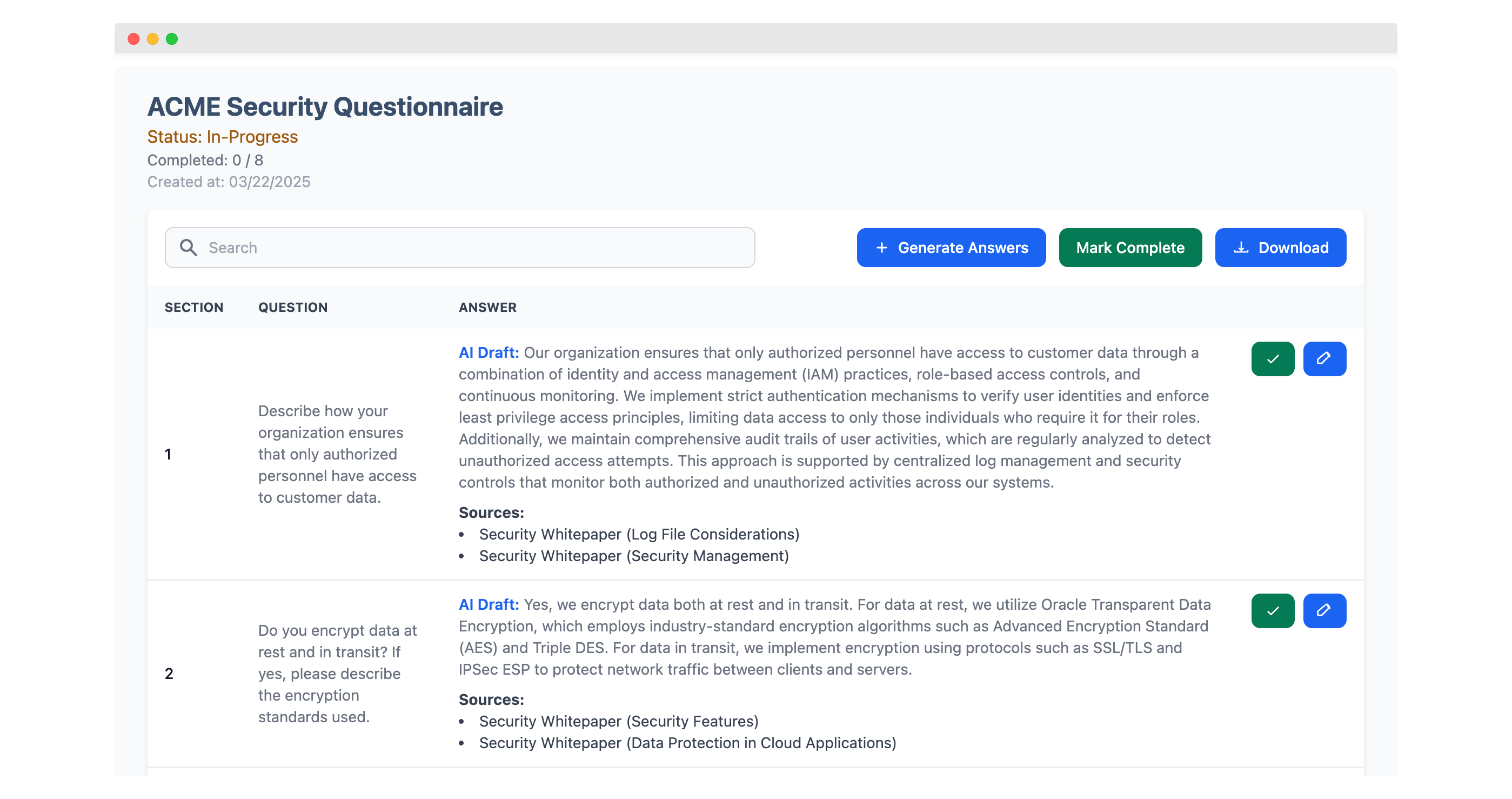Open Data Protection in Cloud Applications source
Screen dimensions: 1512x799
pyautogui.click(x=687, y=743)
